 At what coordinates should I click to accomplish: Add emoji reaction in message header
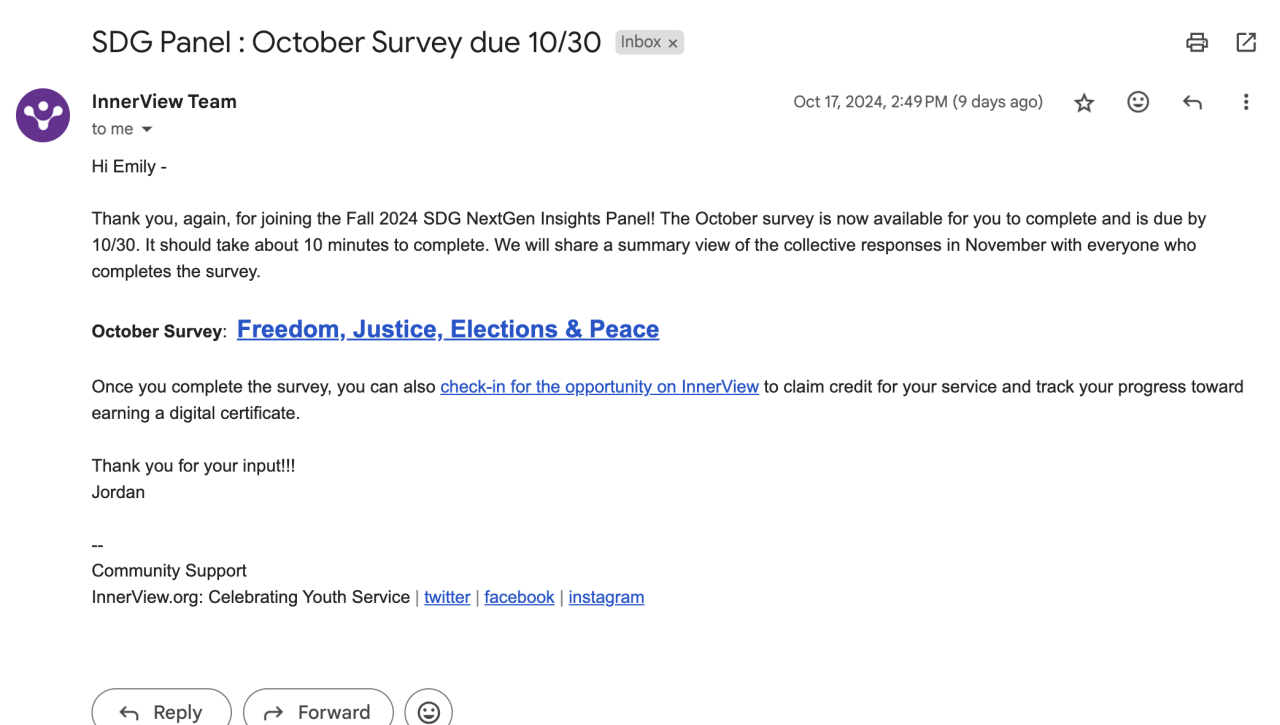[x=1138, y=102]
